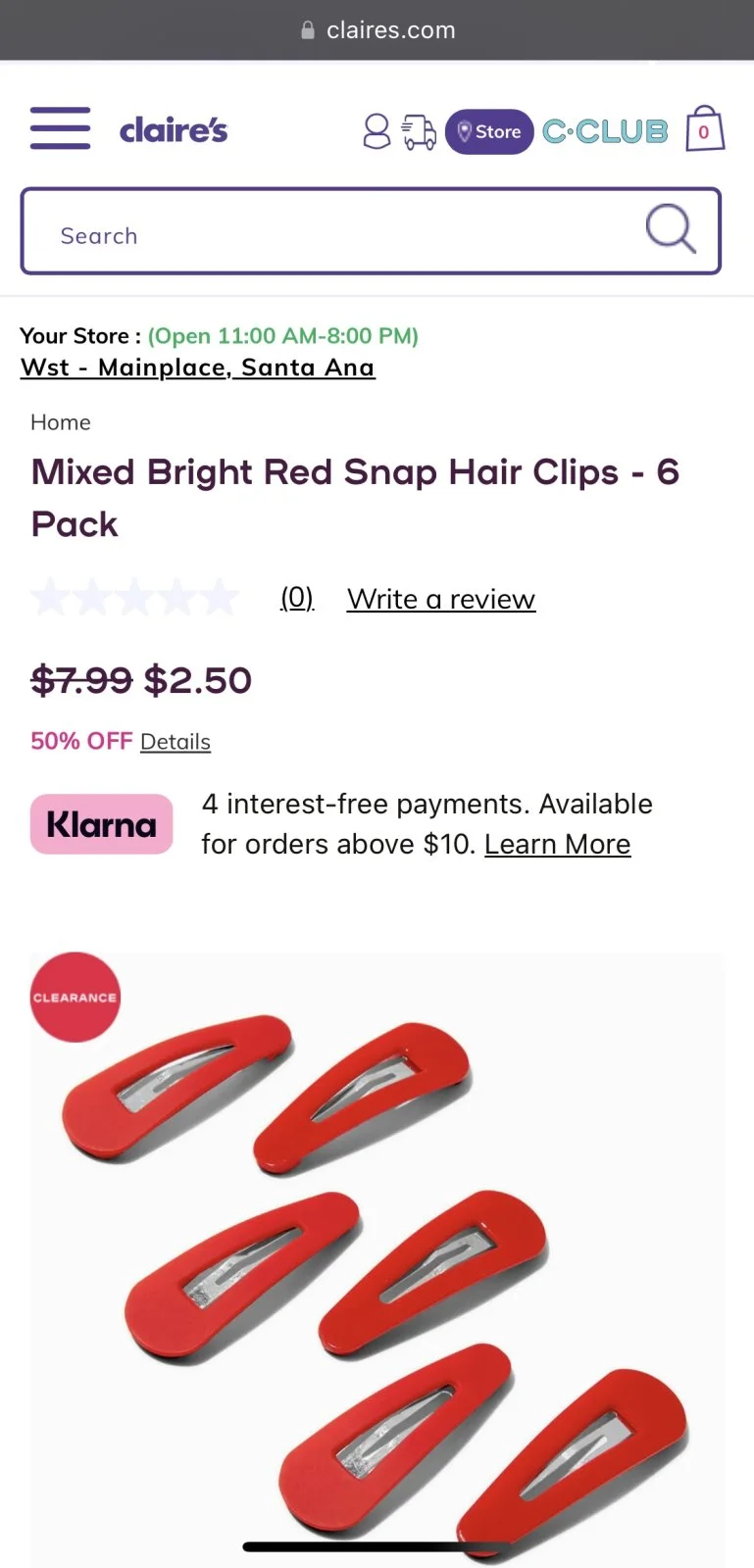
Task: Click Write a review link
Action: pos(441,599)
